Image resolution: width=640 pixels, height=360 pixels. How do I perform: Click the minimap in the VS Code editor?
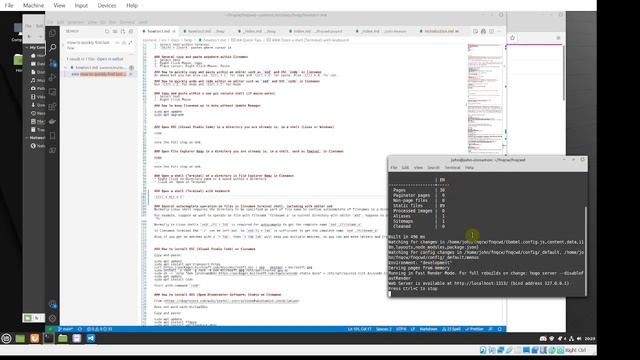484,98
